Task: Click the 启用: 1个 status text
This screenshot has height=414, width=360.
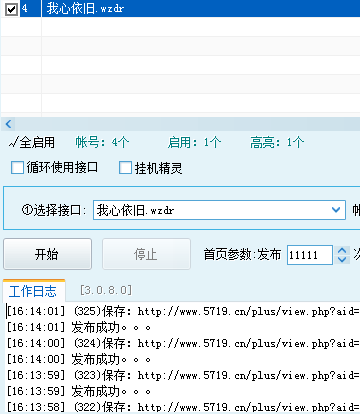Action: pos(194,143)
